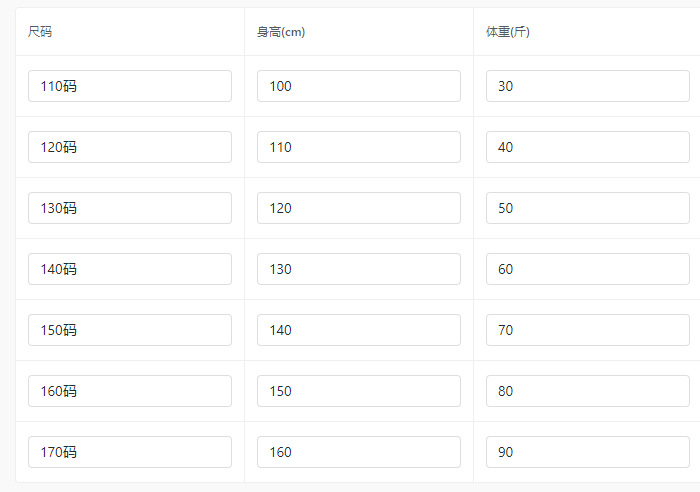Focus the height field containing 100
Screen dimensions: 700x492
[x=358, y=86]
